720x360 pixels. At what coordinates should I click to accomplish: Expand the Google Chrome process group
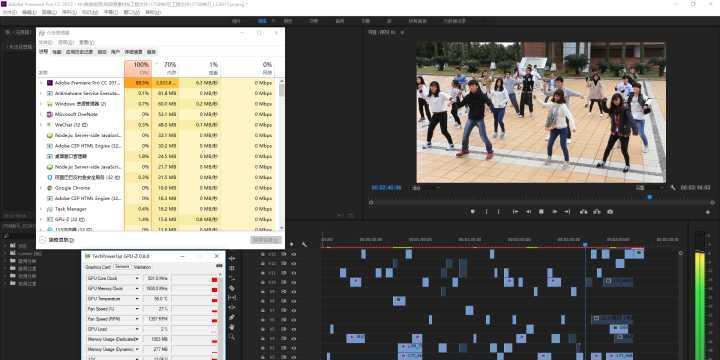point(40,188)
